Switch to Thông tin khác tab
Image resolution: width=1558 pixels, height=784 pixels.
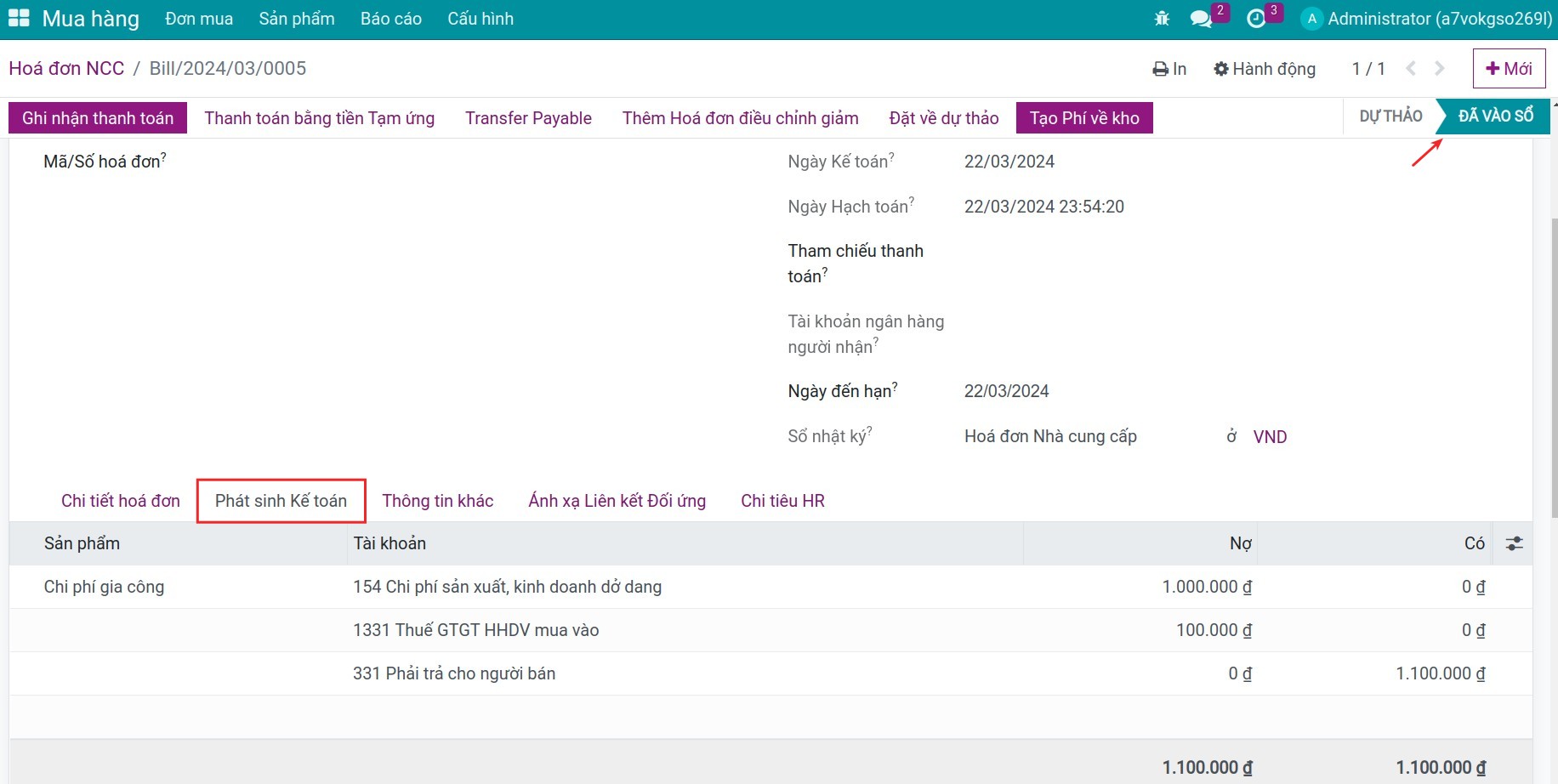coord(438,501)
